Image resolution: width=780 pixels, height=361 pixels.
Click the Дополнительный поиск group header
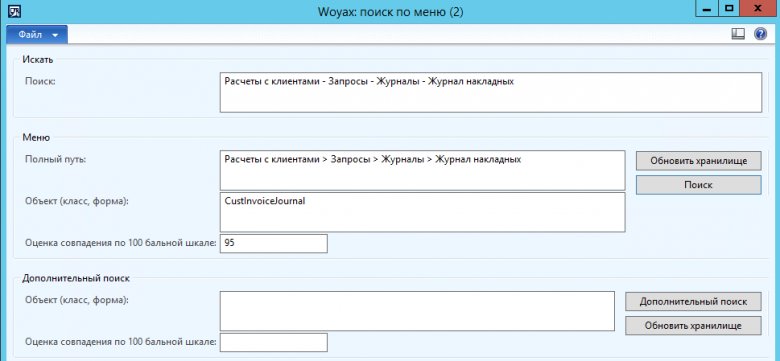(76, 278)
